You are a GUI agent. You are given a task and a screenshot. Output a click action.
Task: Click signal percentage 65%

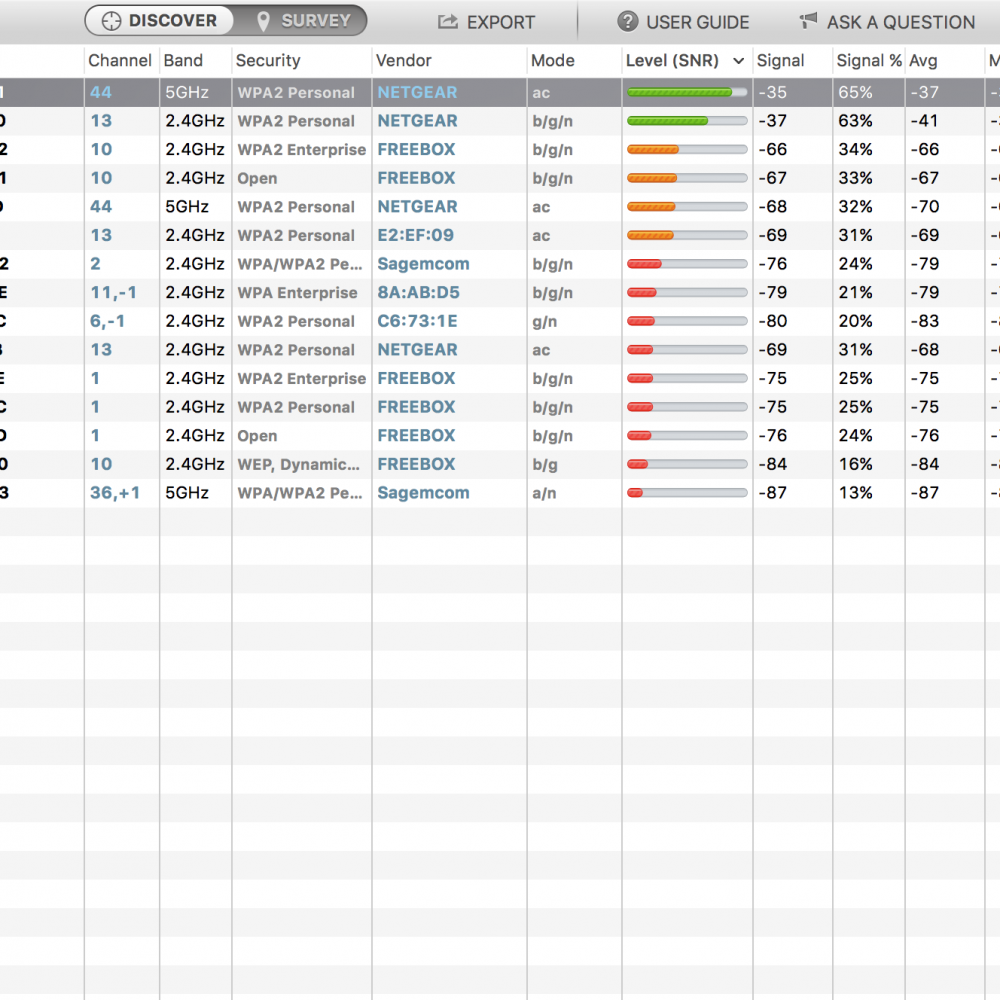(855, 92)
